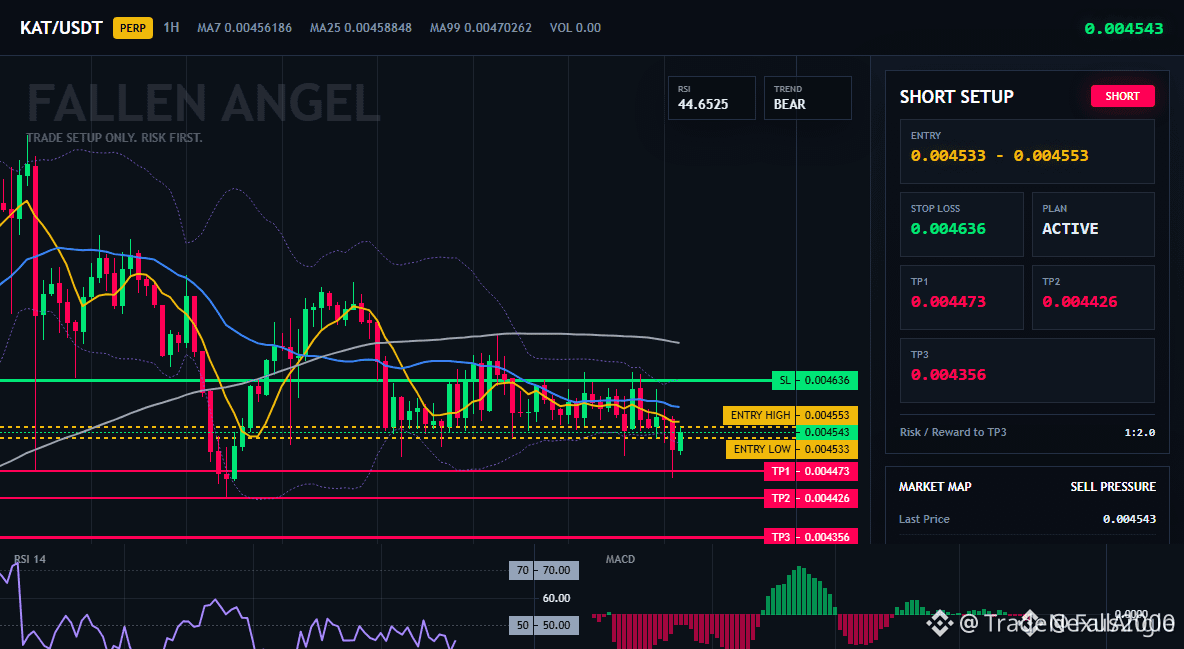Click the TP3 0.004356 card in panel
Viewport: 1184px width, 649px height.
(x=1027, y=370)
